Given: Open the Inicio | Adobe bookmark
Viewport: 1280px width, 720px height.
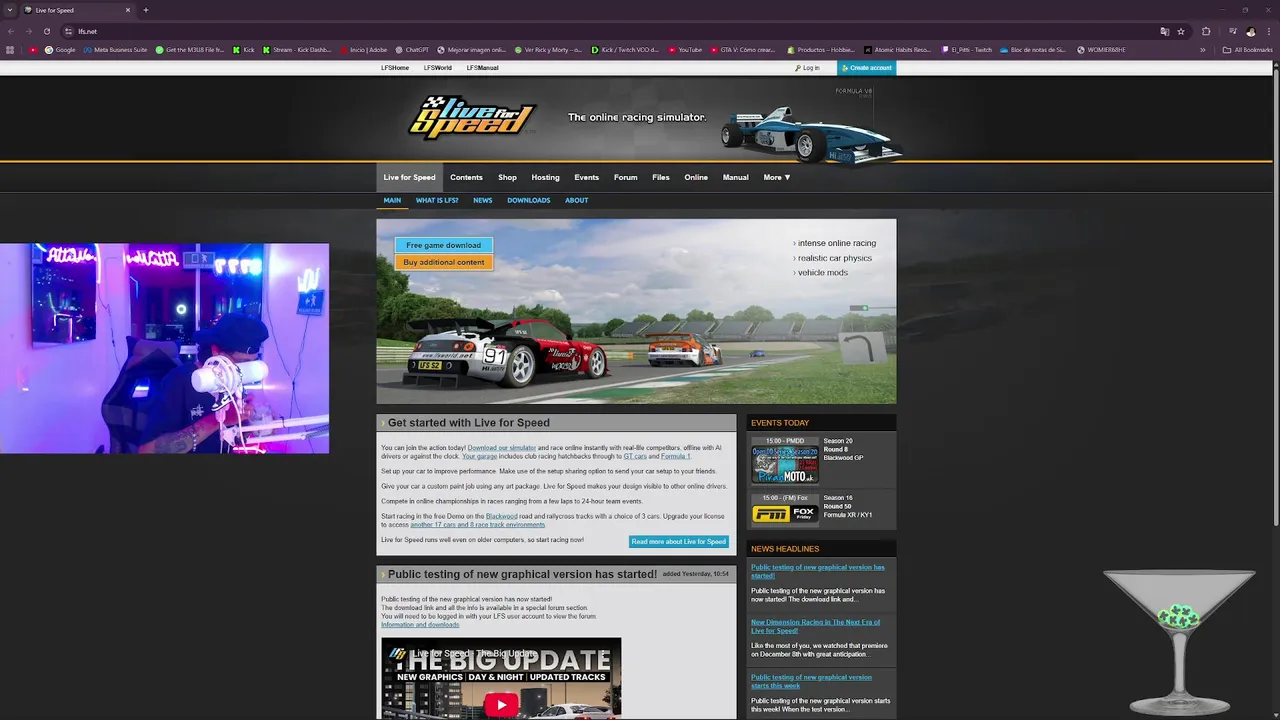Looking at the screenshot, I should point(363,49).
